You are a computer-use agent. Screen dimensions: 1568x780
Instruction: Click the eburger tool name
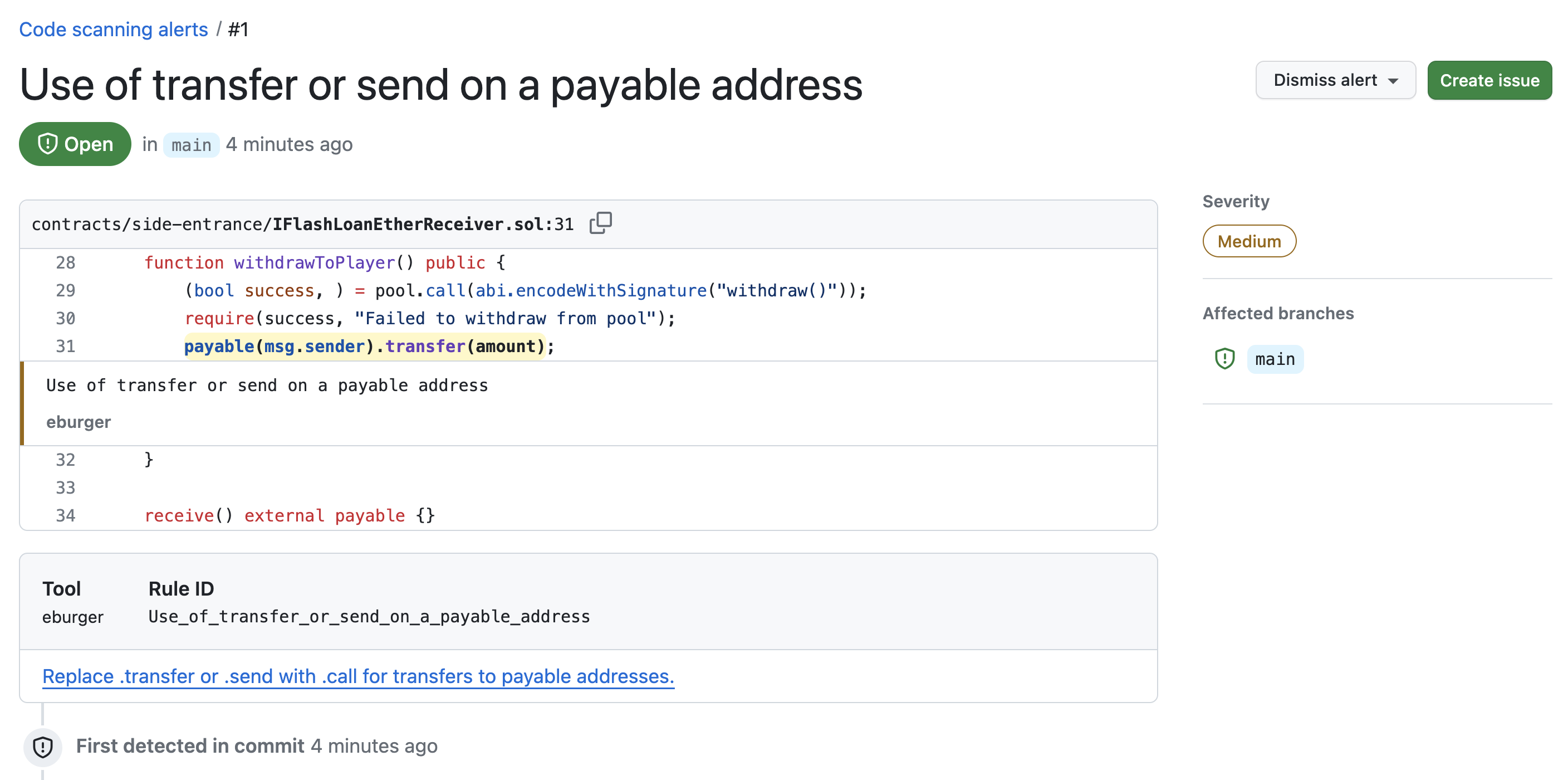pyautogui.click(x=73, y=616)
